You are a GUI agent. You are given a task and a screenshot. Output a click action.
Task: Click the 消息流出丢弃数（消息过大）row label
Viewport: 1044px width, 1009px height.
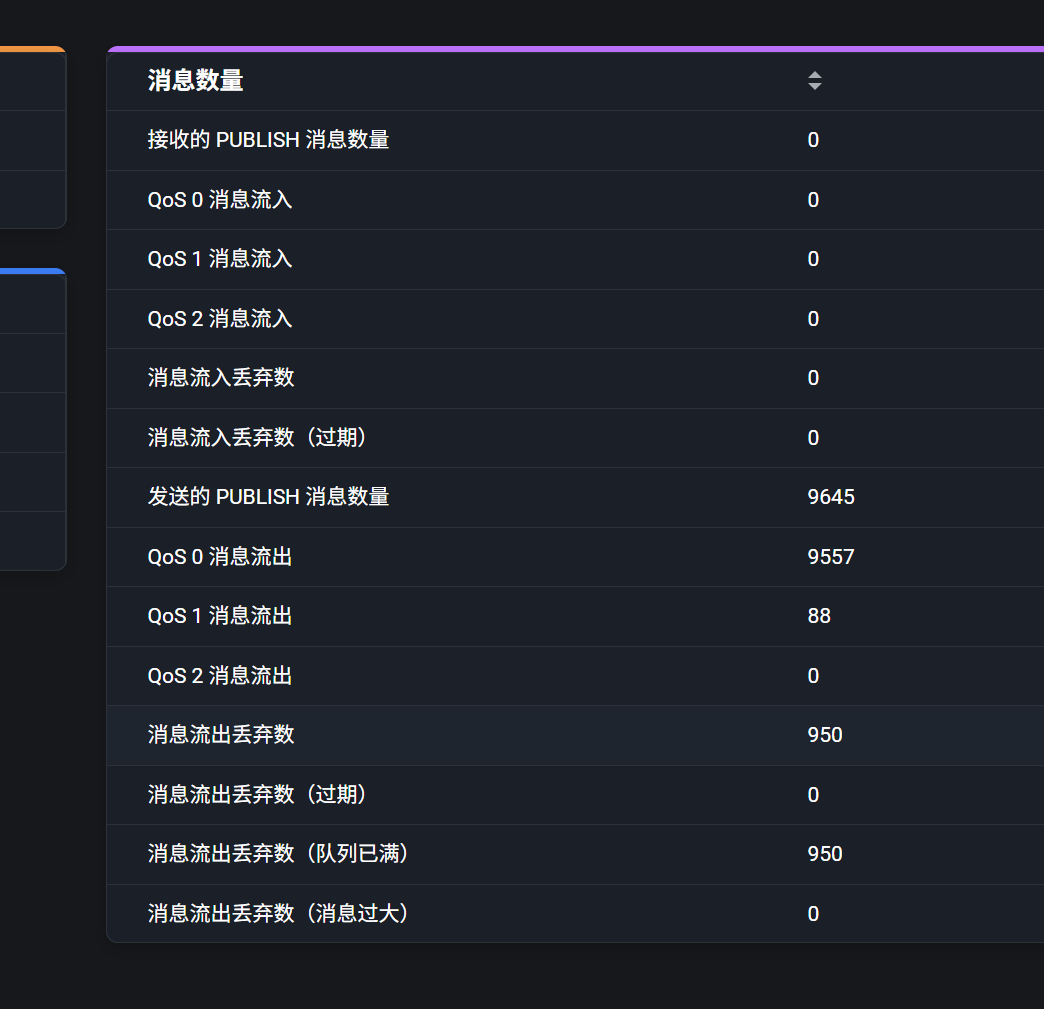click(279, 914)
